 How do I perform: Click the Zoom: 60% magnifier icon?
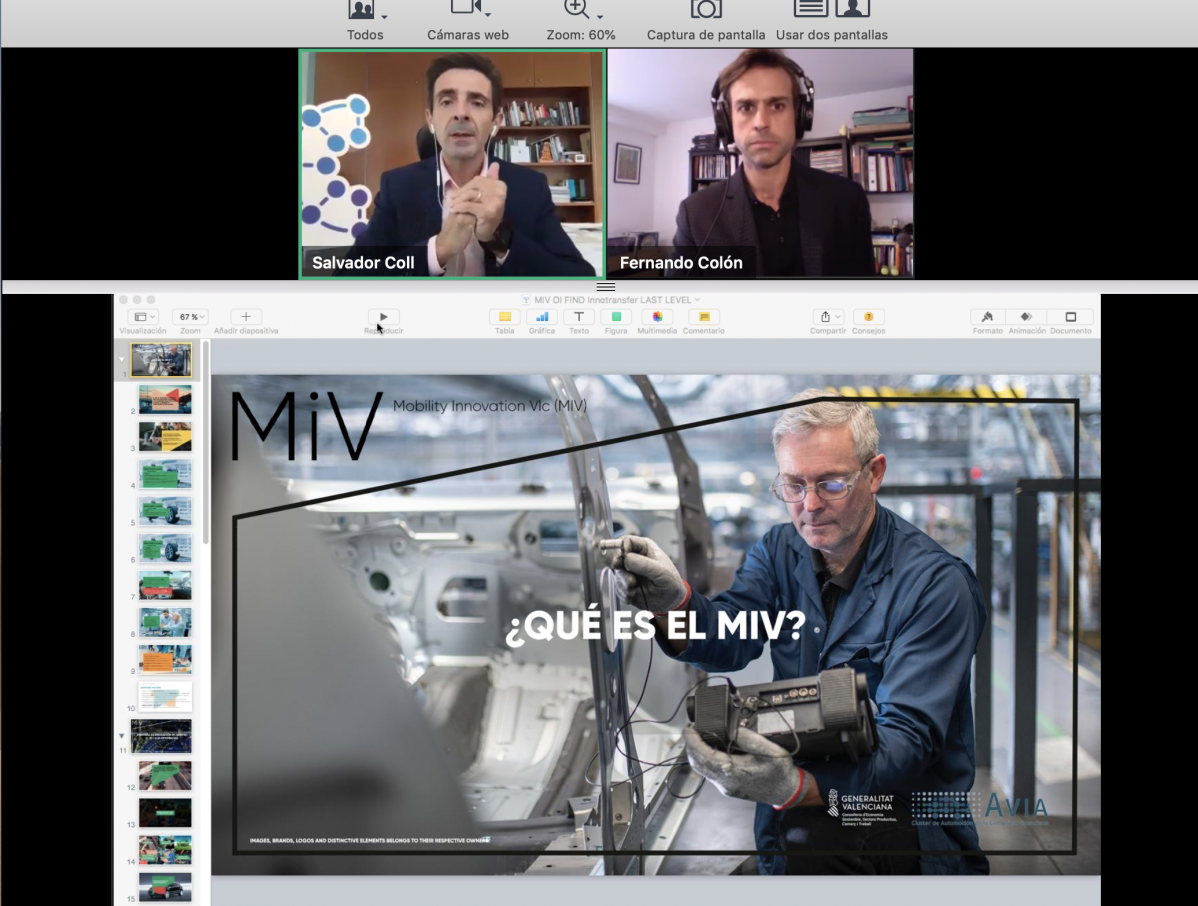[576, 9]
